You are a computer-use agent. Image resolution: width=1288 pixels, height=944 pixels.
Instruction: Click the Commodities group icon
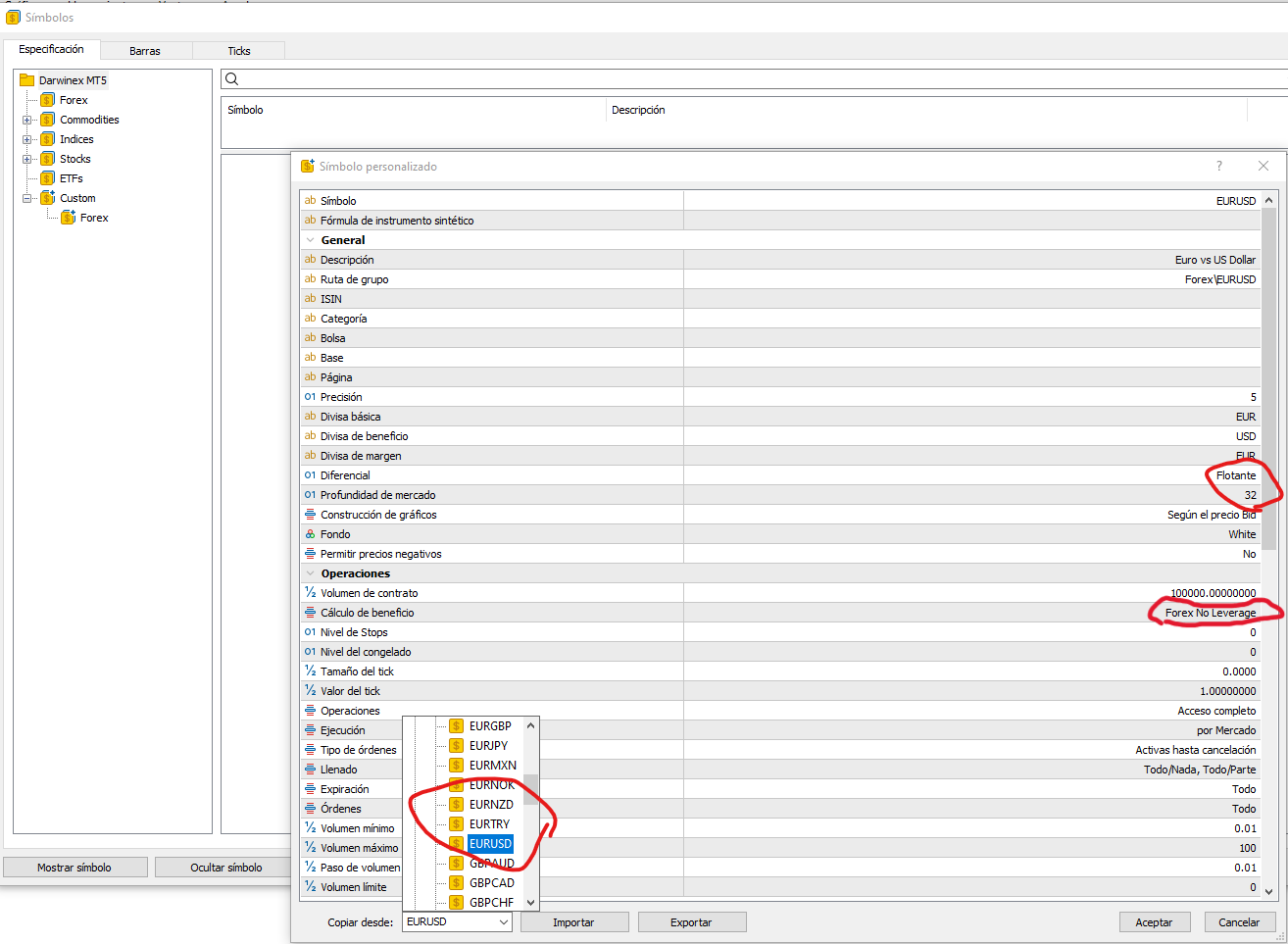(47, 120)
